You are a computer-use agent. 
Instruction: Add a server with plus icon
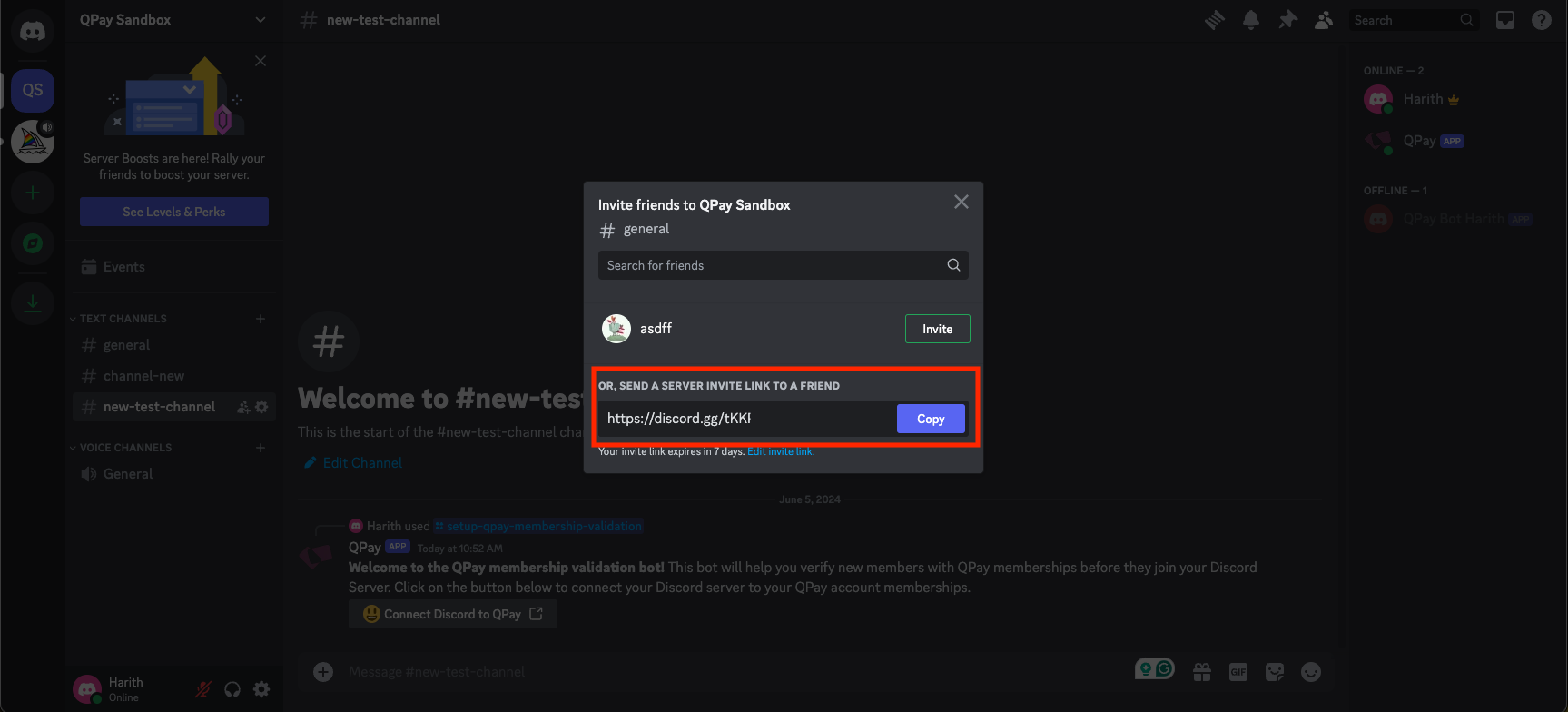(x=33, y=193)
